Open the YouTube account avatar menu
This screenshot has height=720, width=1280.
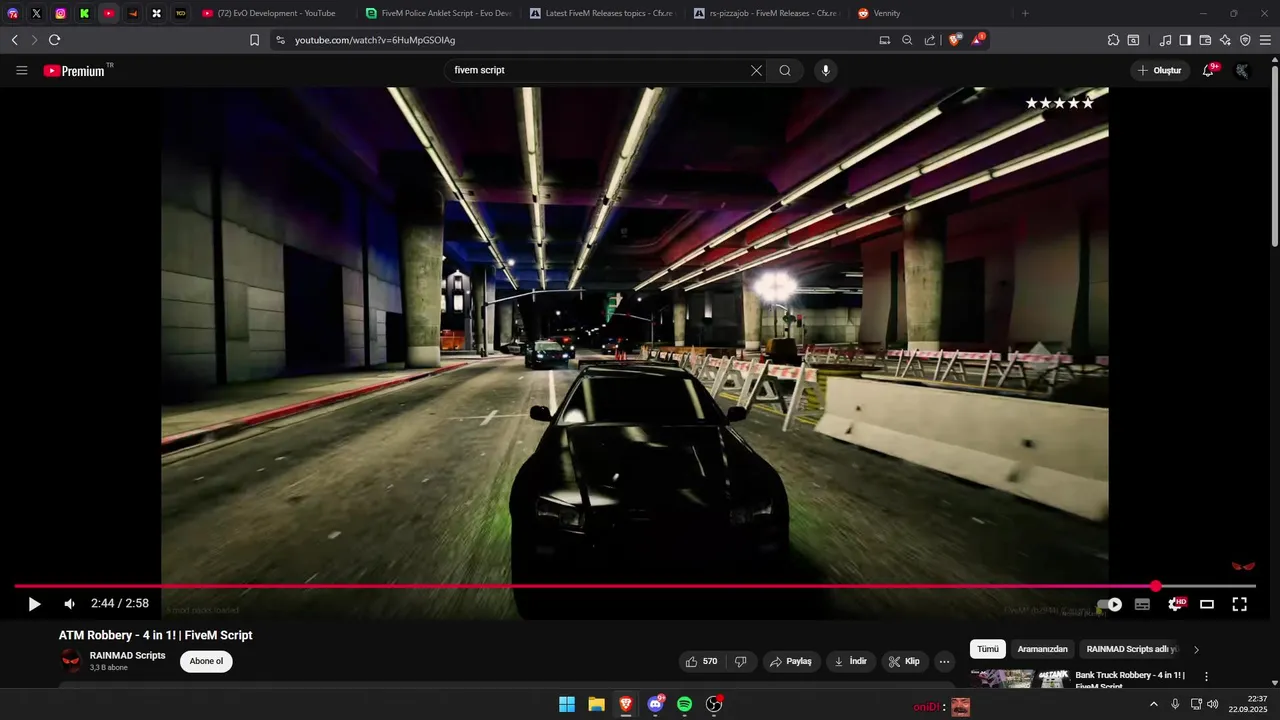click(1242, 70)
